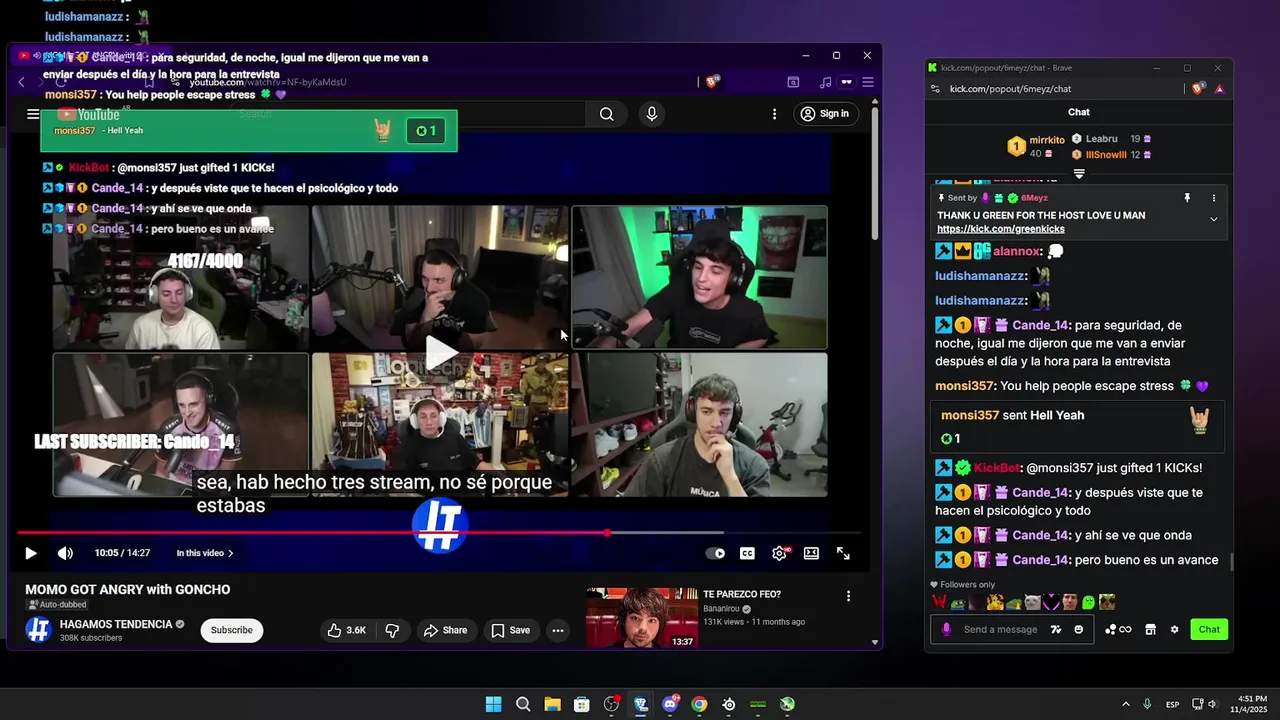Open options menu for 'TE PAREZCO FEO?' video

click(x=848, y=596)
